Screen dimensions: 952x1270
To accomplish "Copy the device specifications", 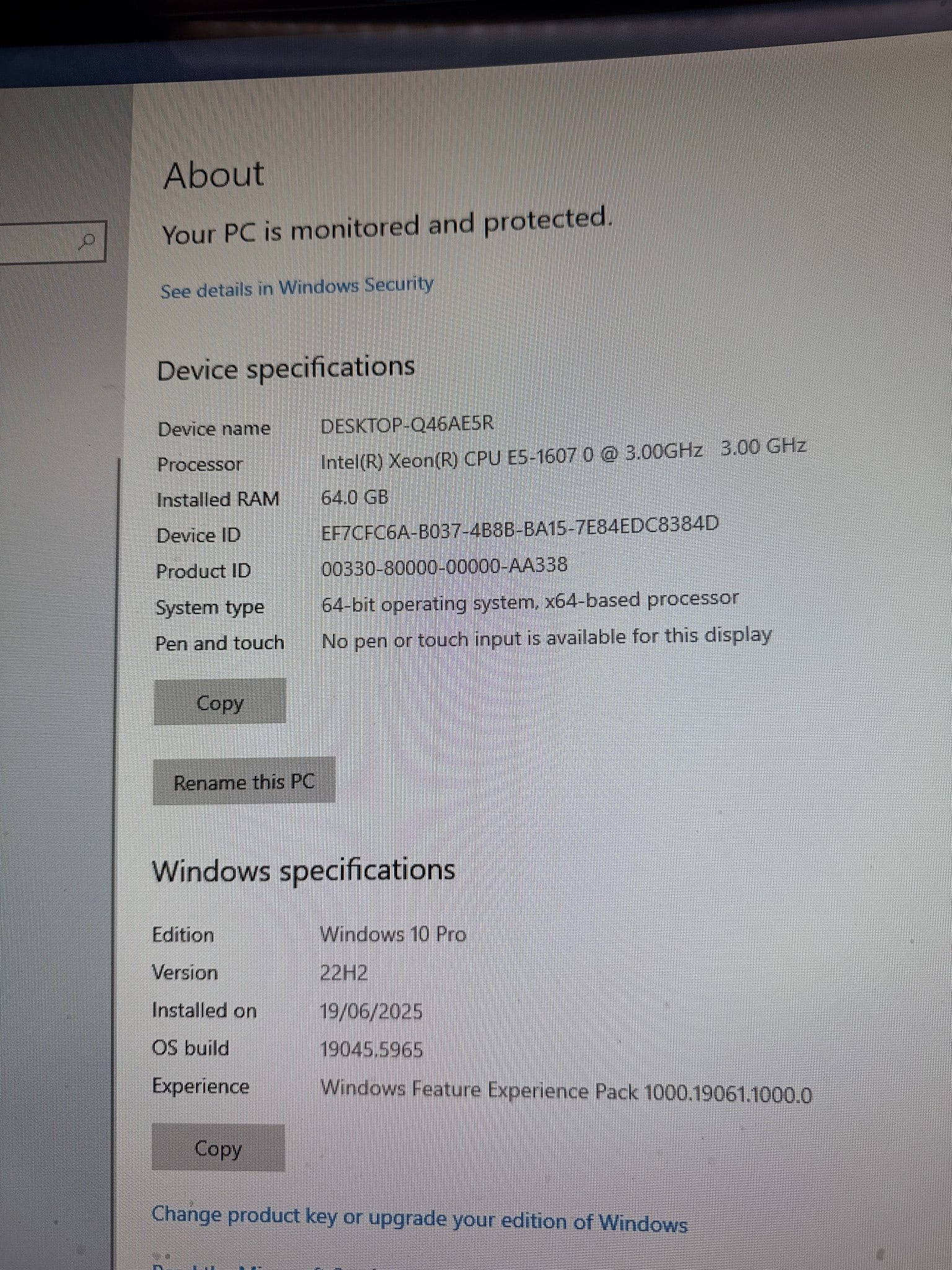I will (x=220, y=703).
